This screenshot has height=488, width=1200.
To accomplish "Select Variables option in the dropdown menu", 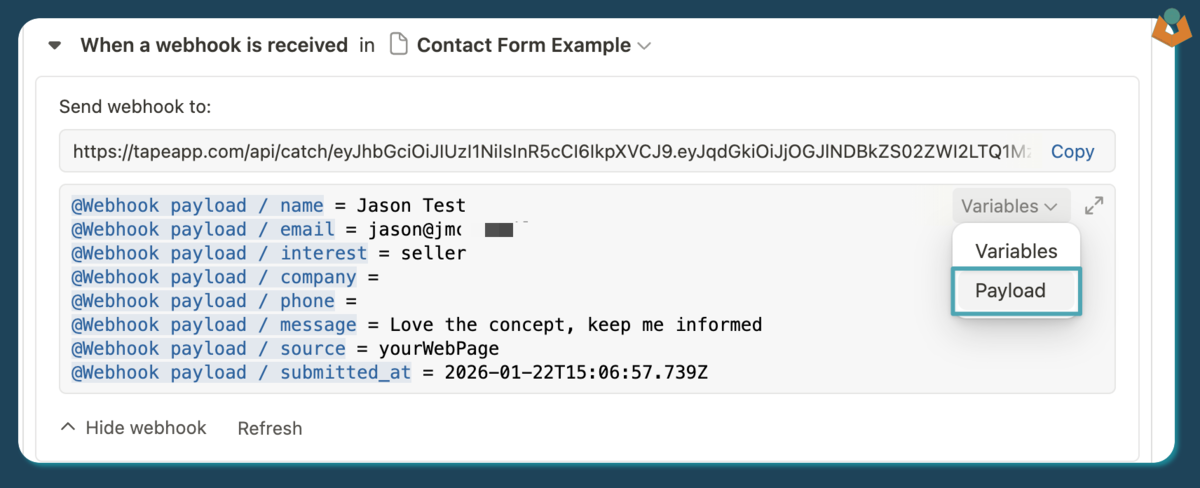I will [1016, 251].
